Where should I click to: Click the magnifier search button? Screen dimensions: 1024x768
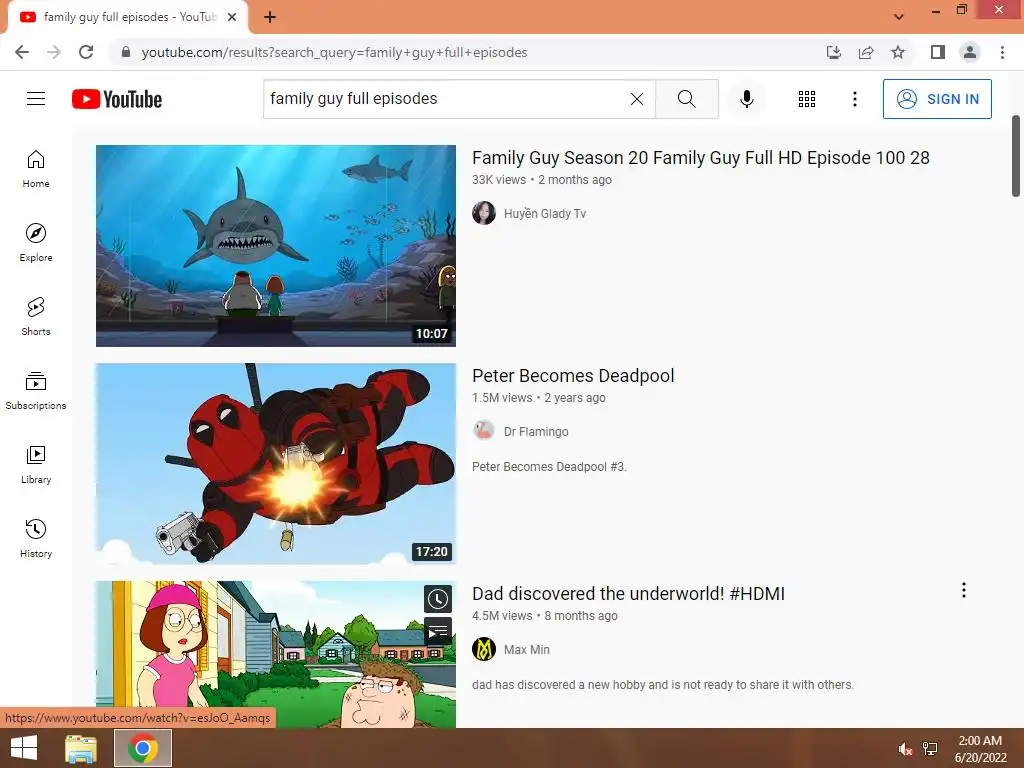[686, 99]
